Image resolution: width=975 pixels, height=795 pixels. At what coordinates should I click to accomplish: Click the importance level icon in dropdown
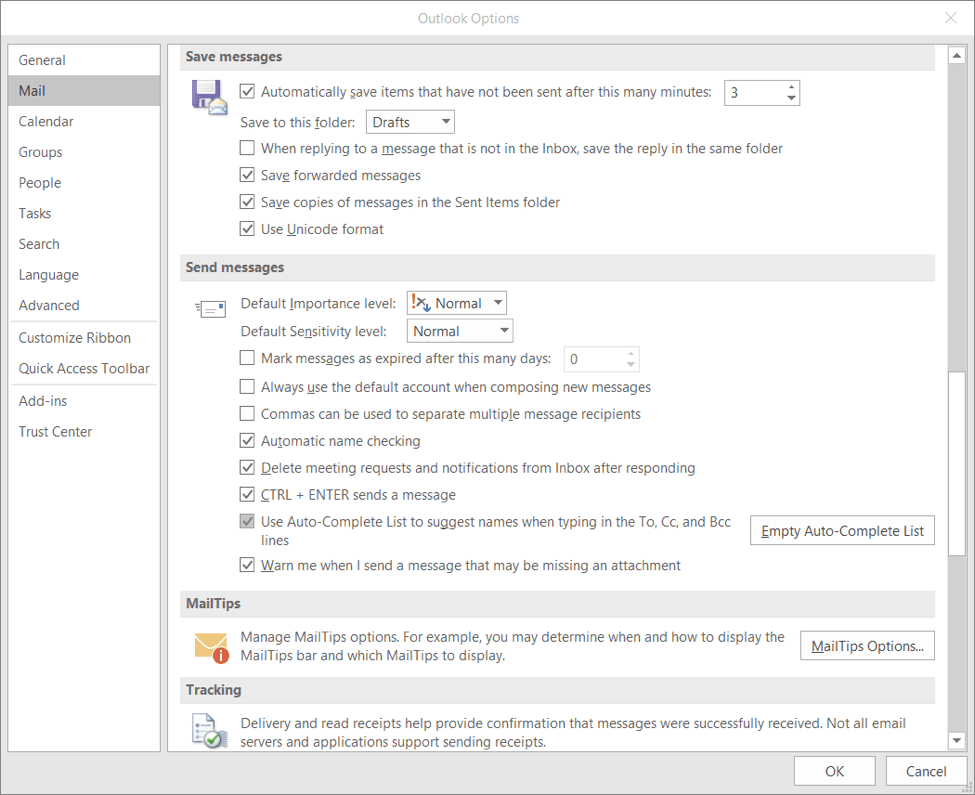point(421,303)
